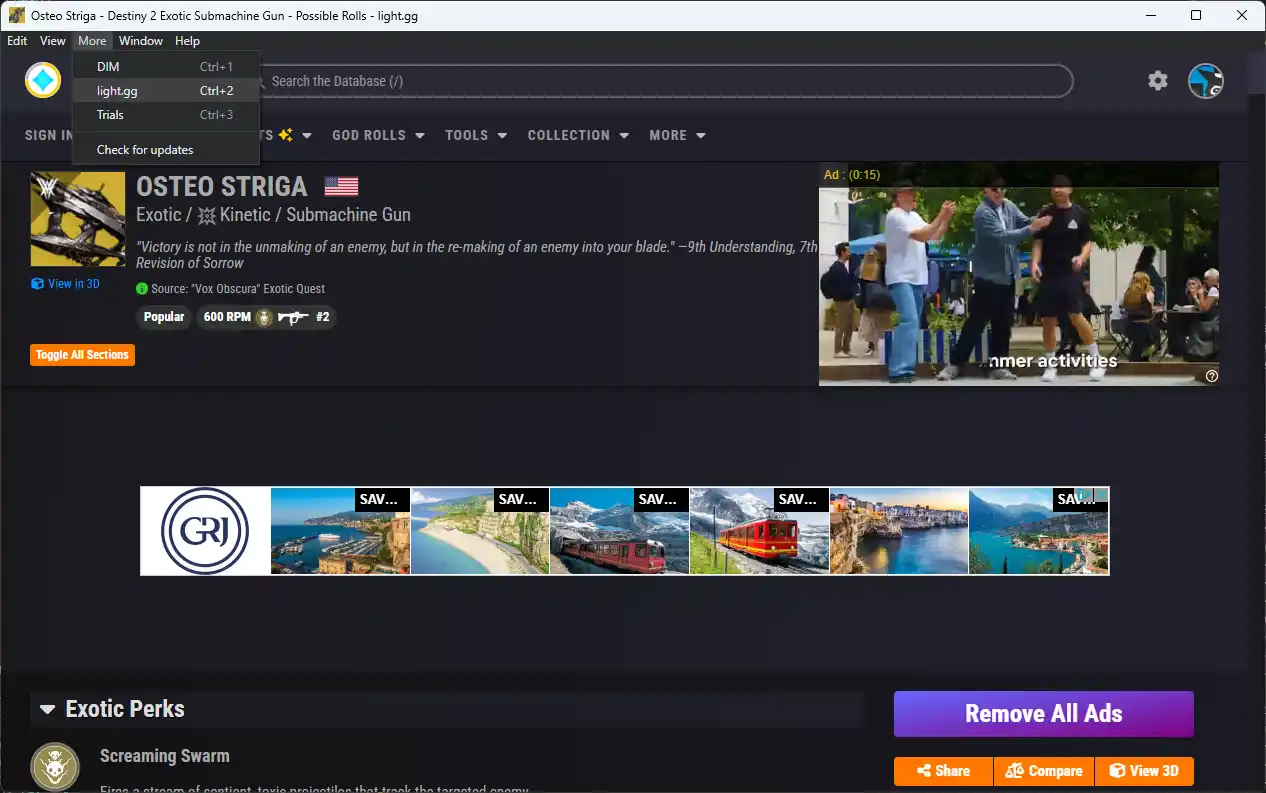1266x793 pixels.
Task: Open the Window menu
Action: click(x=141, y=41)
